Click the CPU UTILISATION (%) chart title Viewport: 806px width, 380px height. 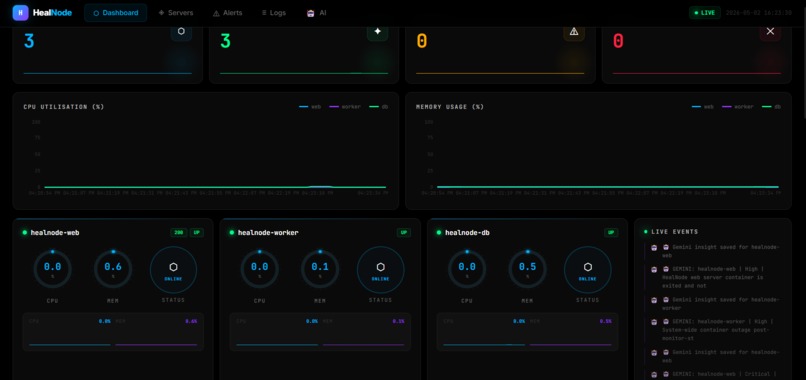pyautogui.click(x=64, y=107)
